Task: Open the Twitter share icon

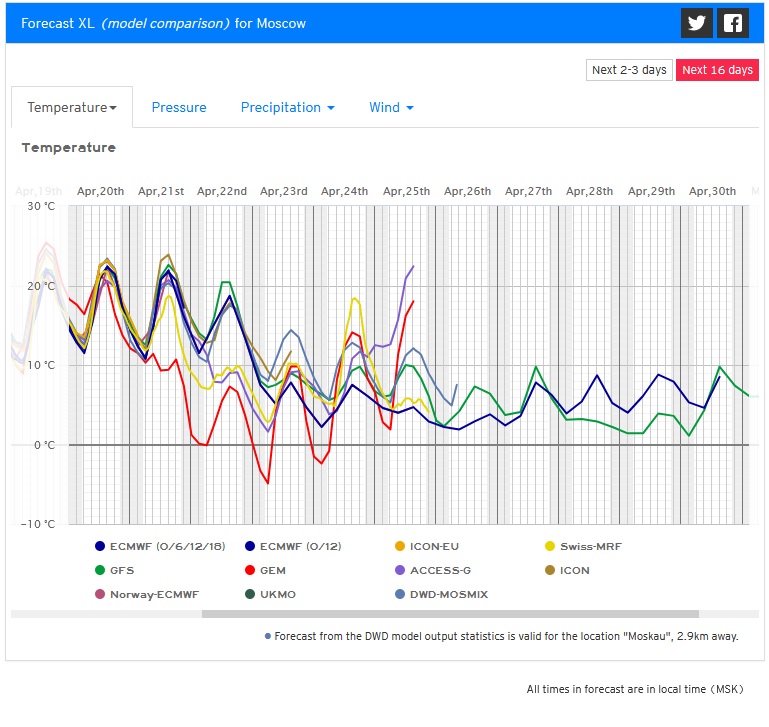Action: 696,23
